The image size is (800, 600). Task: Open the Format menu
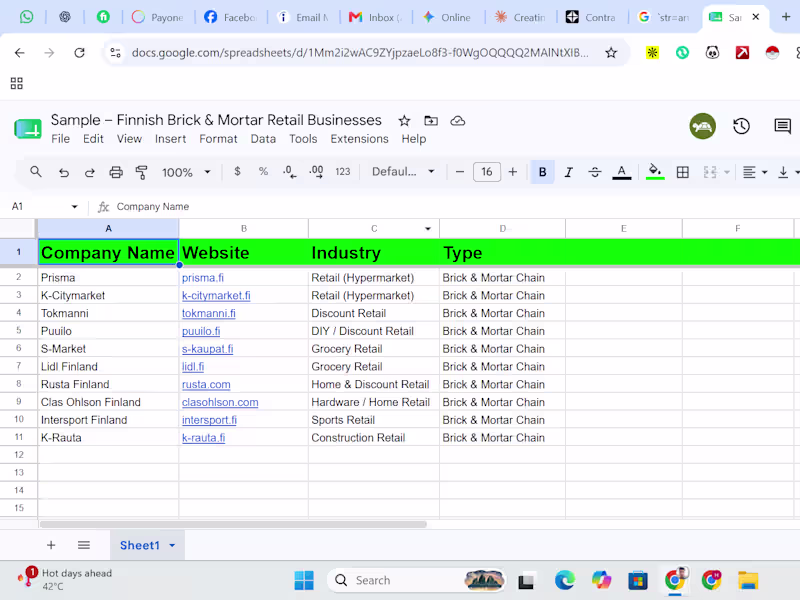point(218,139)
